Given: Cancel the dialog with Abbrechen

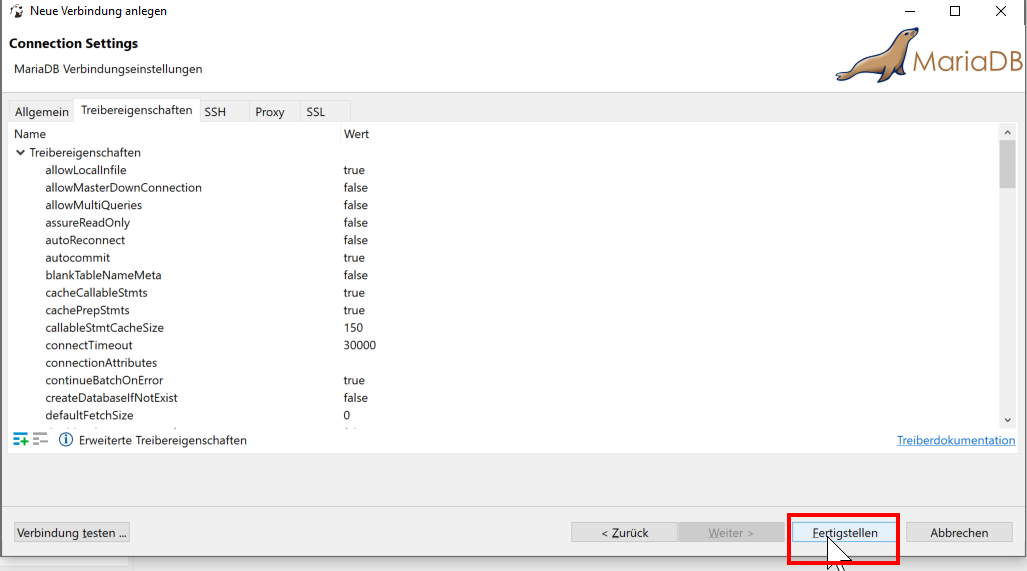Looking at the screenshot, I should [959, 533].
